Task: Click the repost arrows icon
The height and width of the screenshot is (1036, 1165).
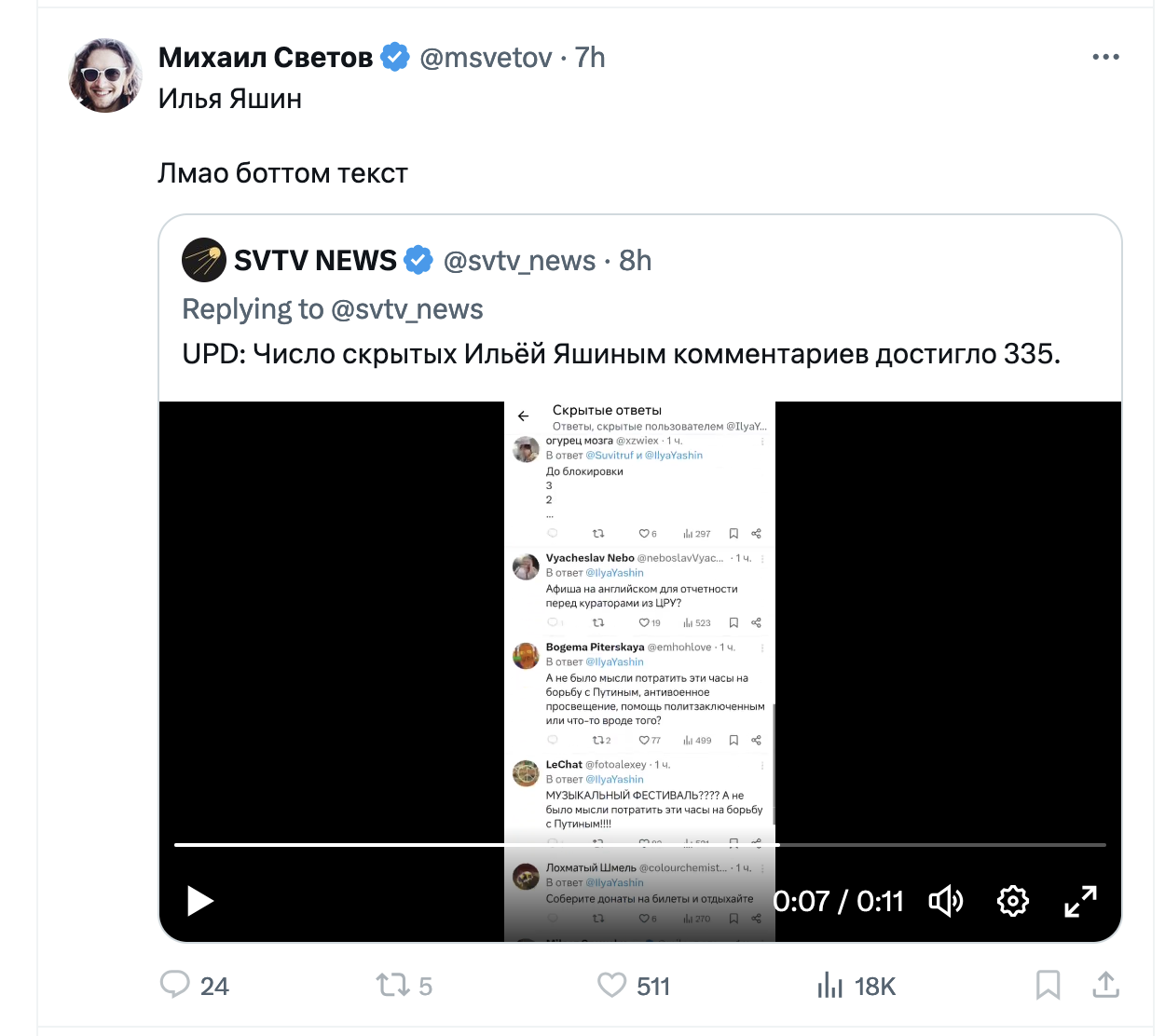Action: point(391,985)
